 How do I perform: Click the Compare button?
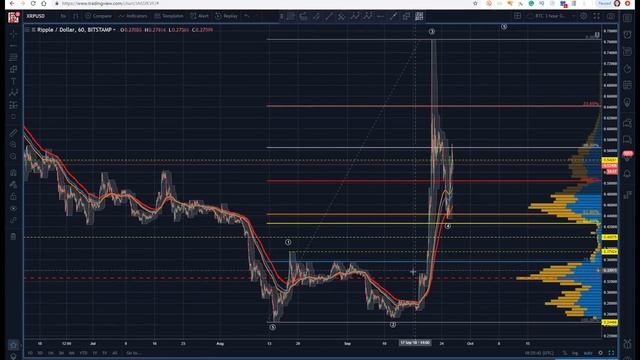[x=99, y=16]
